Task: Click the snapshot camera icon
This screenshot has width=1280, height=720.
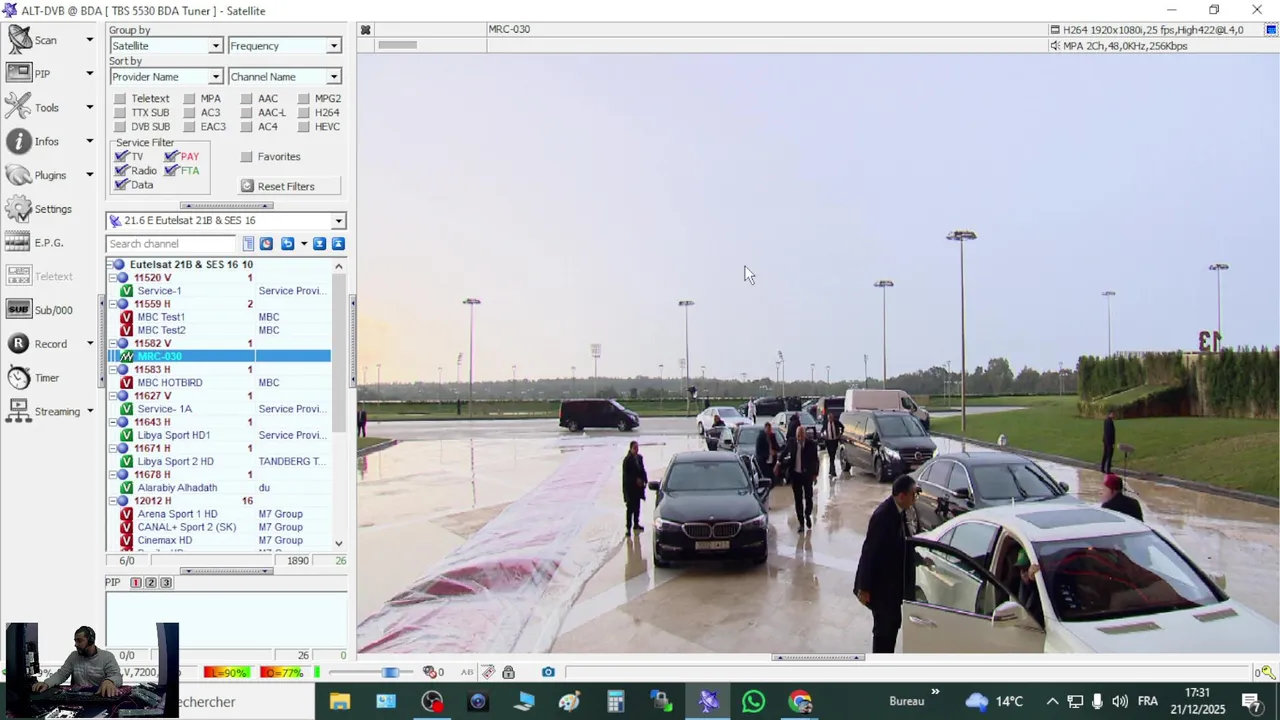Action: [548, 672]
